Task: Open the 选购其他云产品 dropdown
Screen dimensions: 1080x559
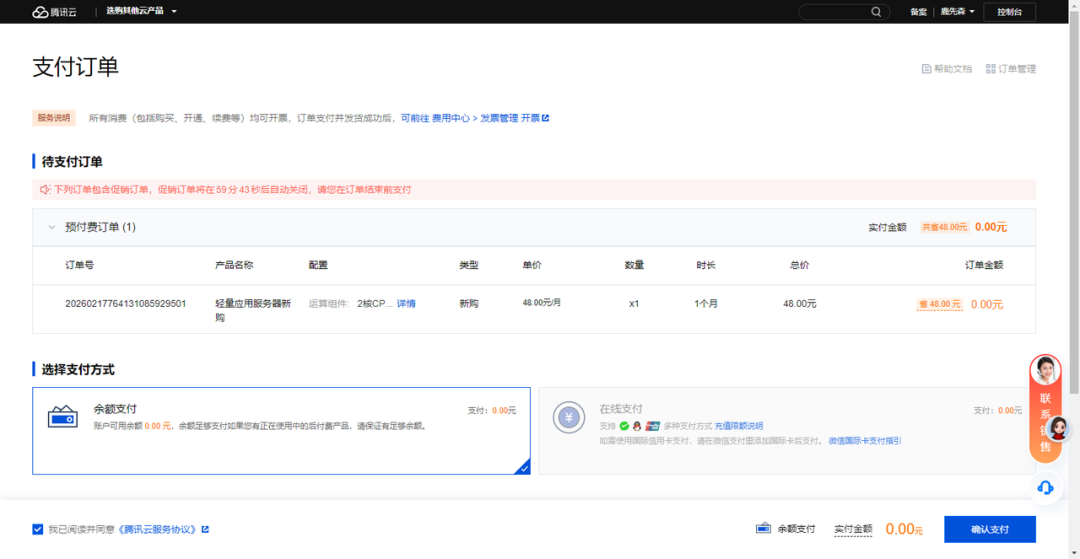Action: 141,12
